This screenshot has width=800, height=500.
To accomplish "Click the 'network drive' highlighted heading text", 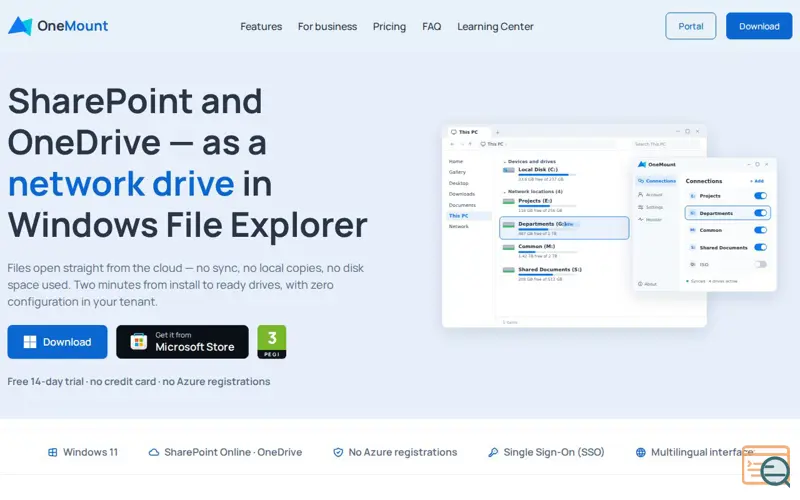I will coord(121,184).
